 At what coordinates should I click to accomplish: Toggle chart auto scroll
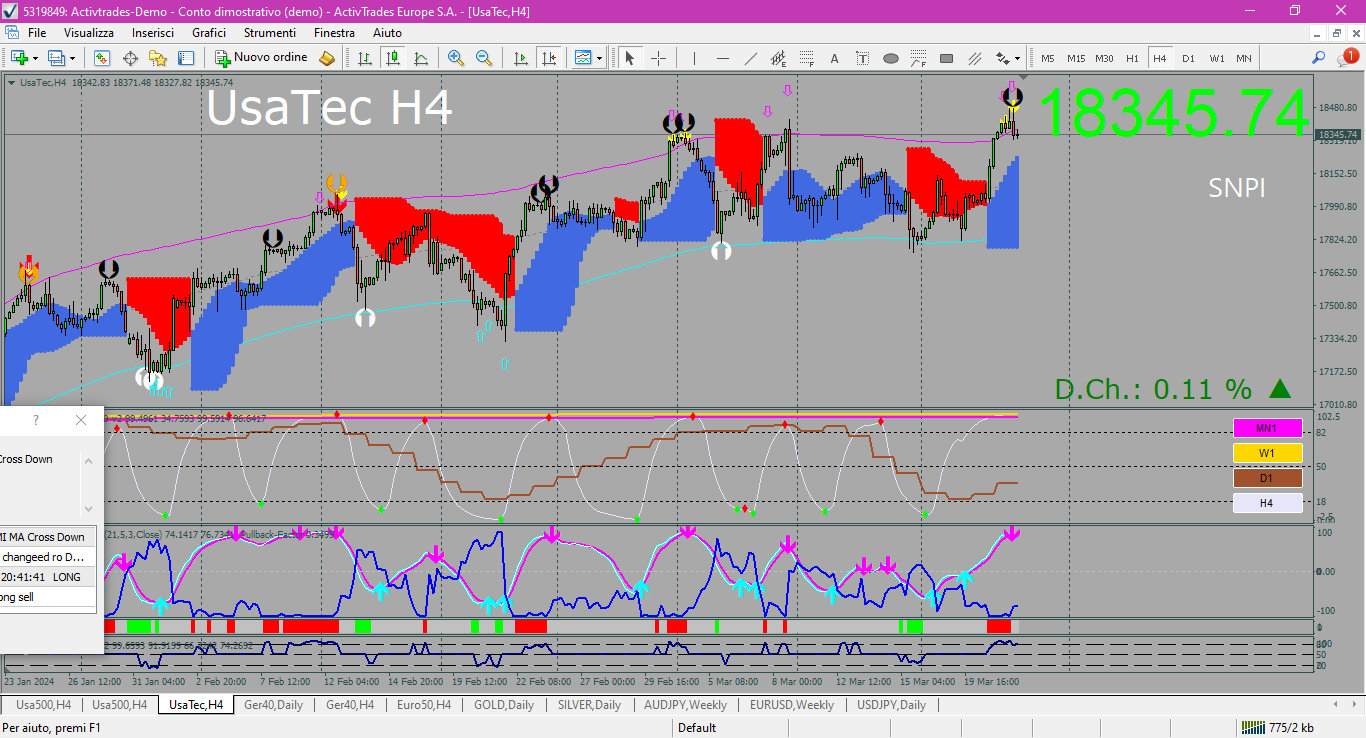pos(520,58)
